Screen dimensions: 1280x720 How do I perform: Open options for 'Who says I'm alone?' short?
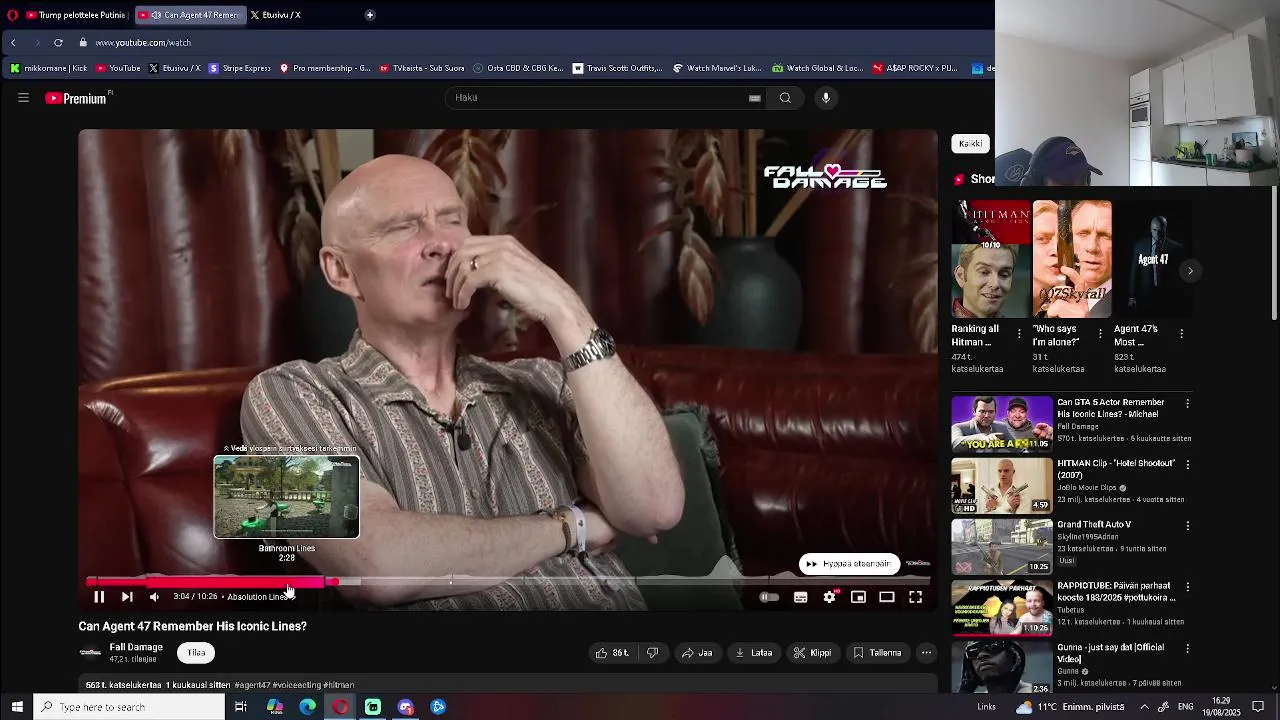[1100, 334]
